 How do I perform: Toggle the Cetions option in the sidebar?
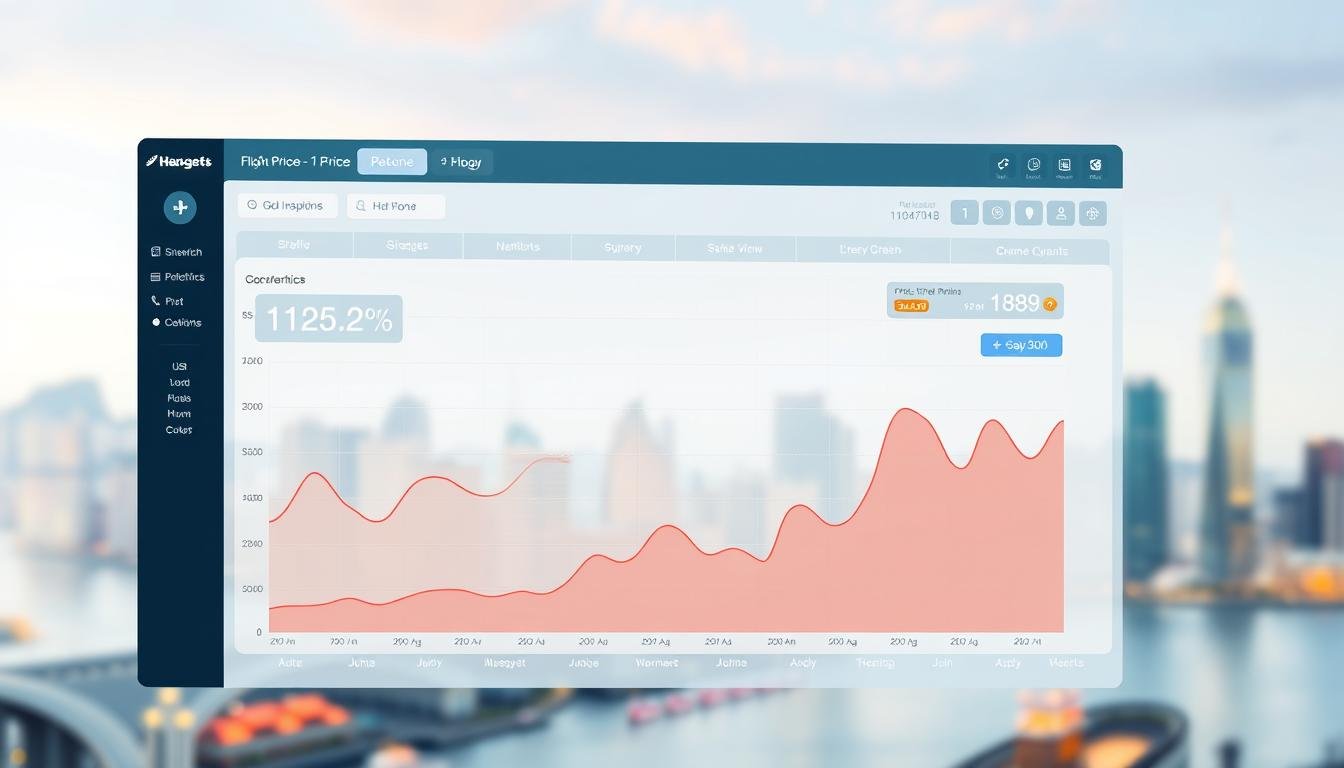pyautogui.click(x=181, y=322)
